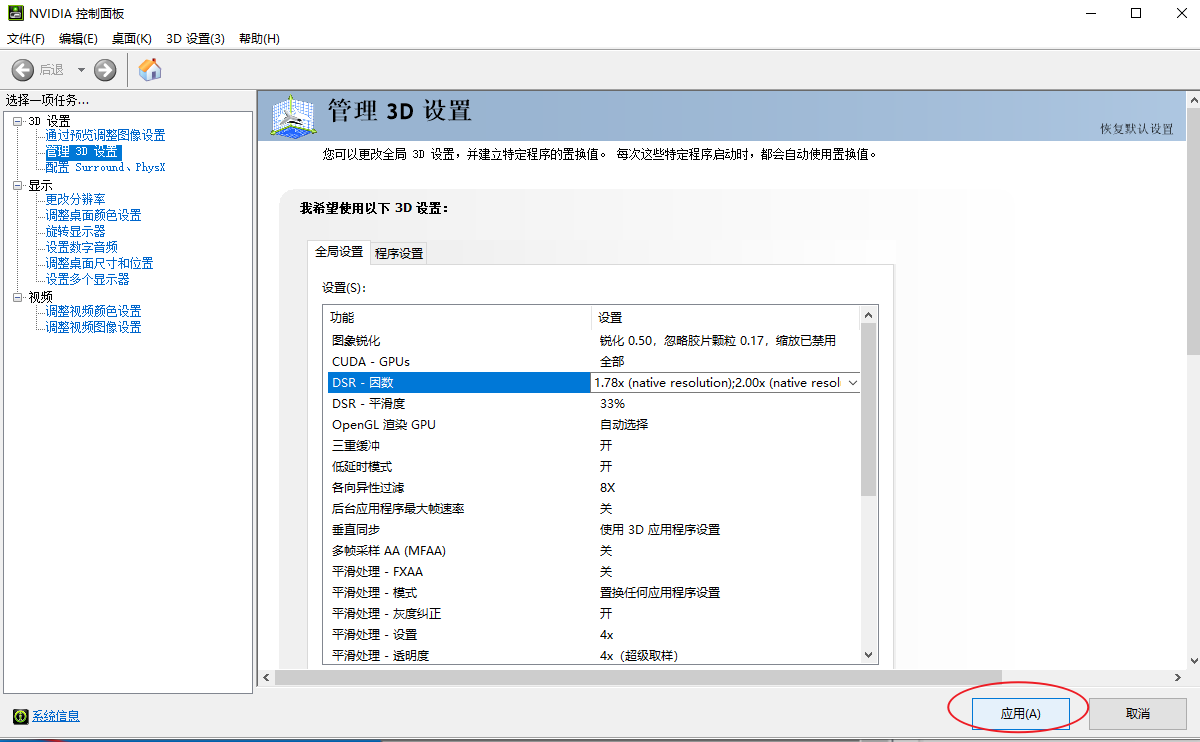This screenshot has height=742, width=1200.
Task: Click the forward navigation arrow icon
Action: click(x=103, y=70)
